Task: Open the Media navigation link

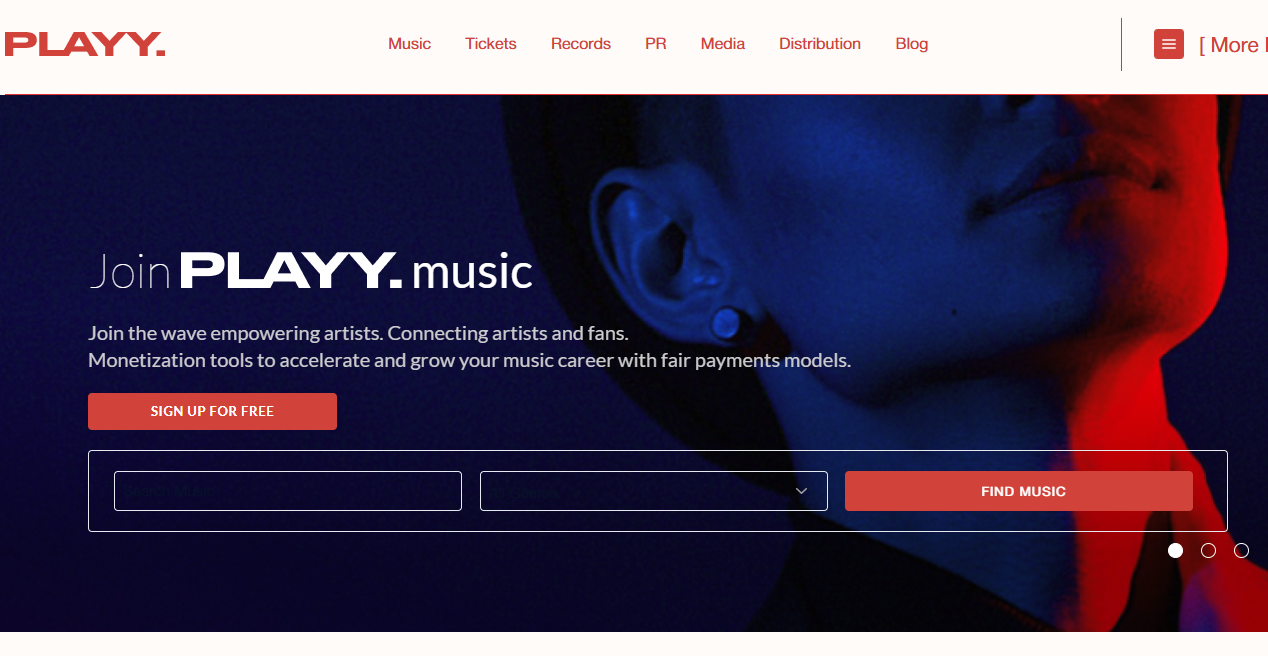Action: 723,44
